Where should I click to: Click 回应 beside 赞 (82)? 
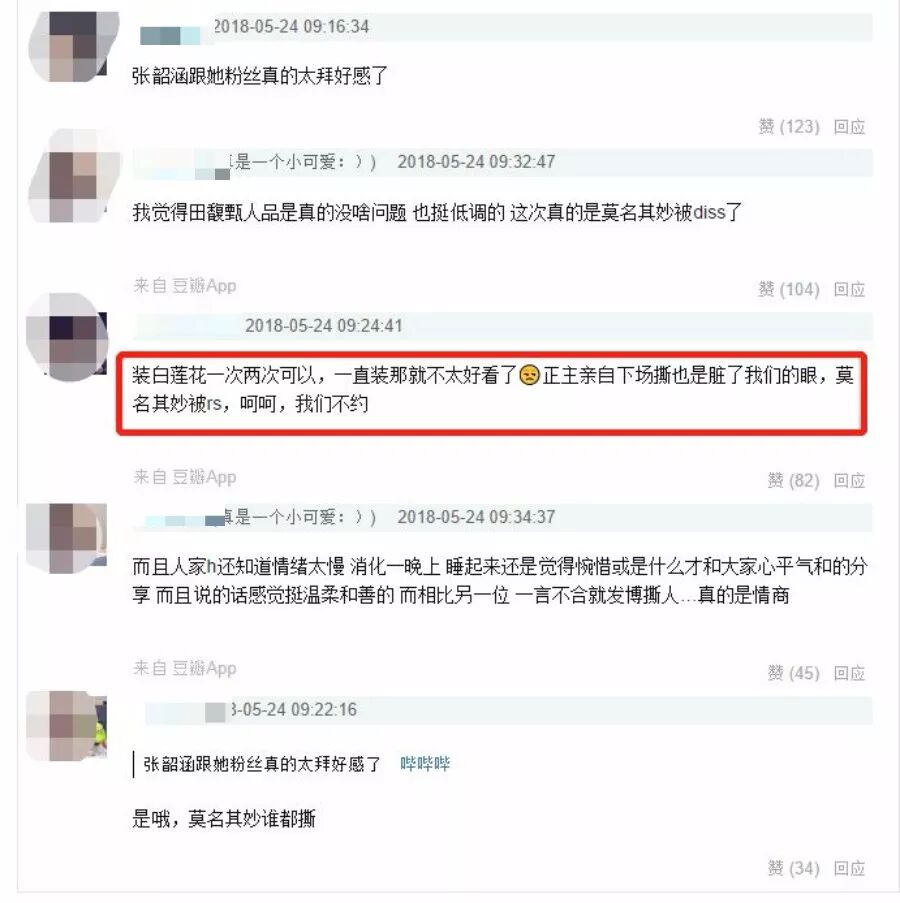(x=849, y=480)
